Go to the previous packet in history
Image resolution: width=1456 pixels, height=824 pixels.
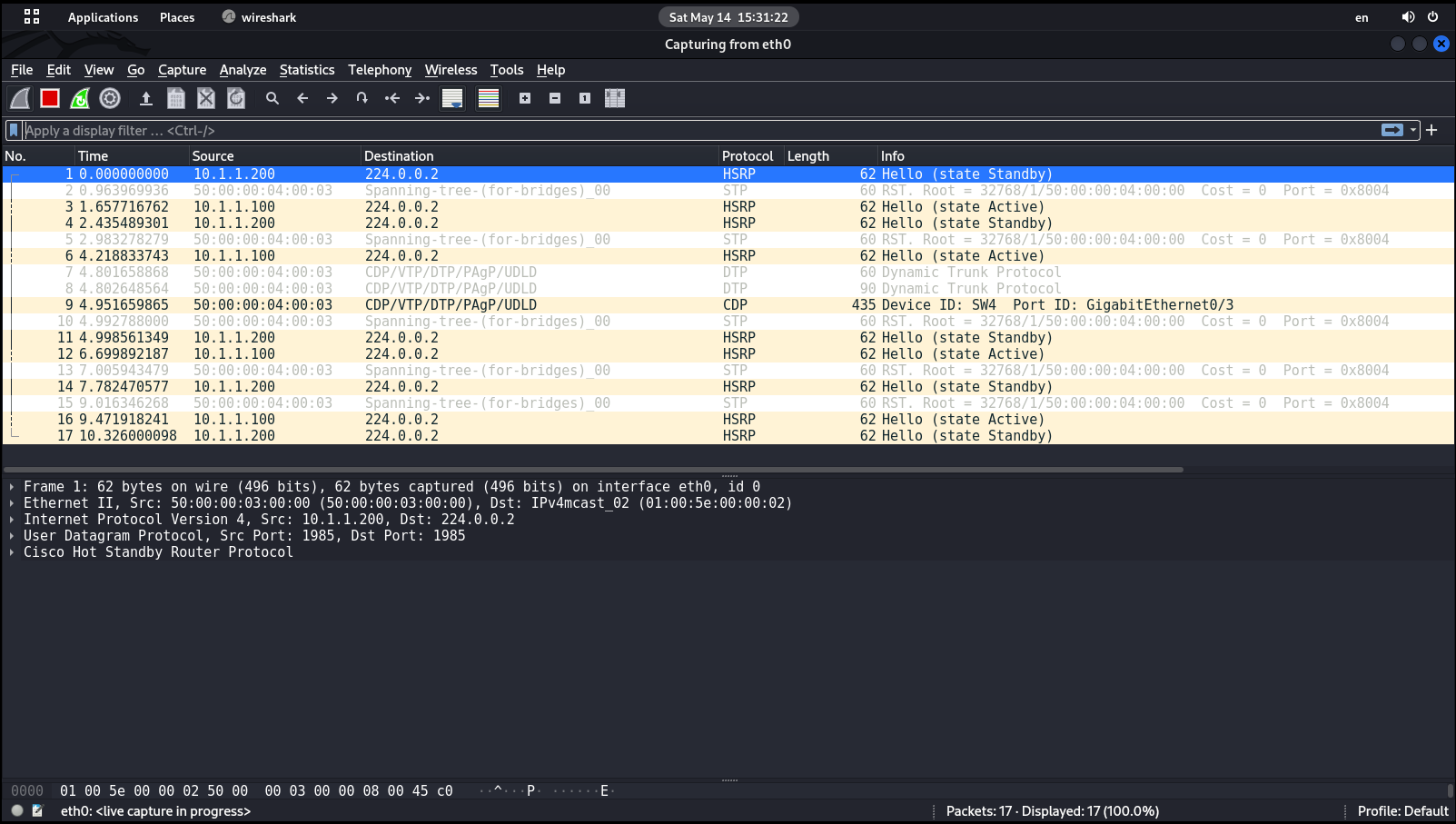tap(302, 98)
